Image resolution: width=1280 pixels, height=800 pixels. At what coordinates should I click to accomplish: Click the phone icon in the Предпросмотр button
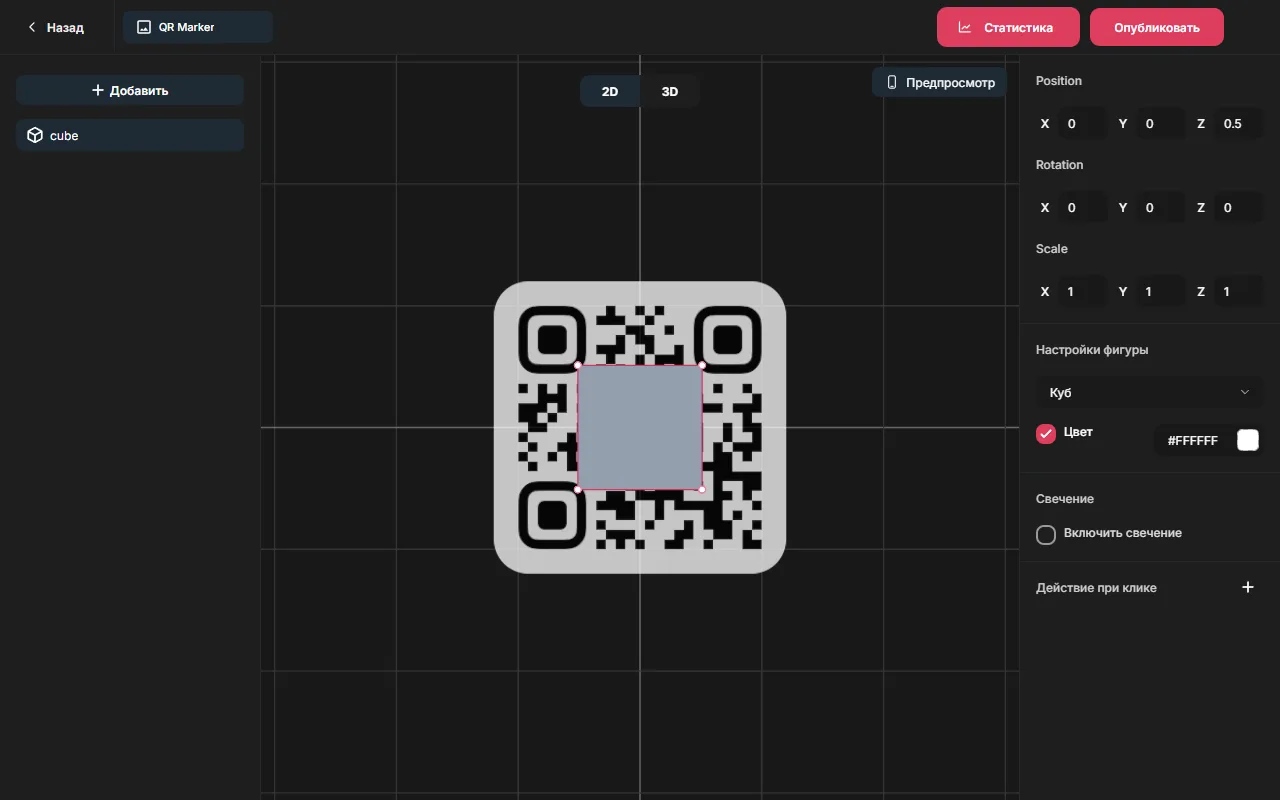[892, 83]
